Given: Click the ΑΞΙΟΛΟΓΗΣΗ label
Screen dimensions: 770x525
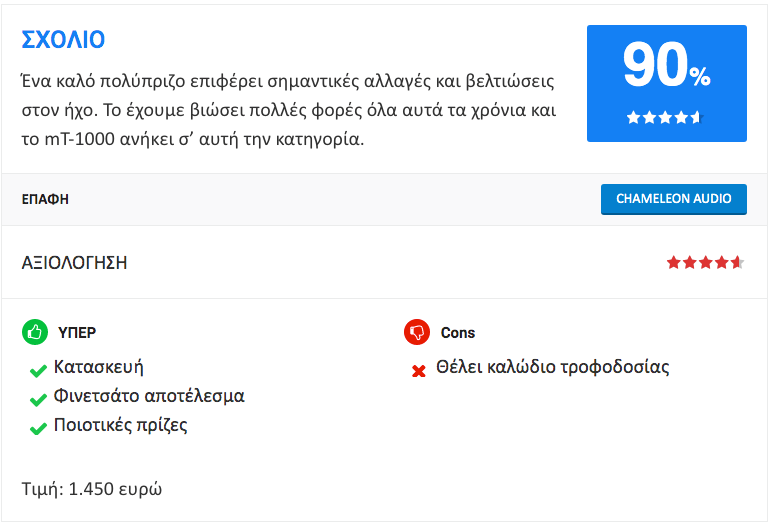Looking at the screenshot, I should [x=74, y=263].
